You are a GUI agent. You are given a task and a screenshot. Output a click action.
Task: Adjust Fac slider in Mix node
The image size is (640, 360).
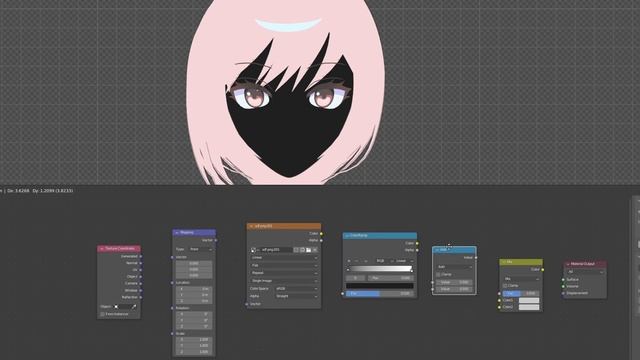tap(522, 293)
